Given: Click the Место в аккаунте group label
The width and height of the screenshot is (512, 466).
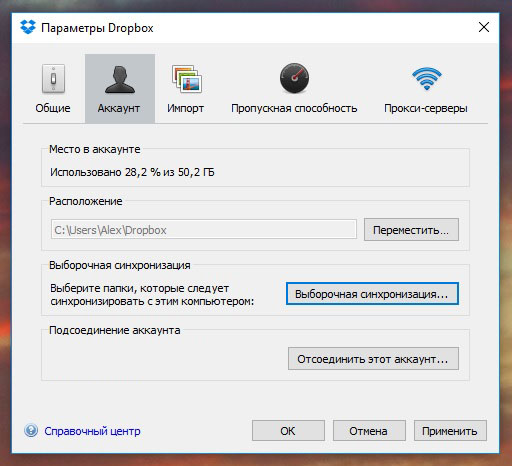Looking at the screenshot, I should [x=95, y=149].
